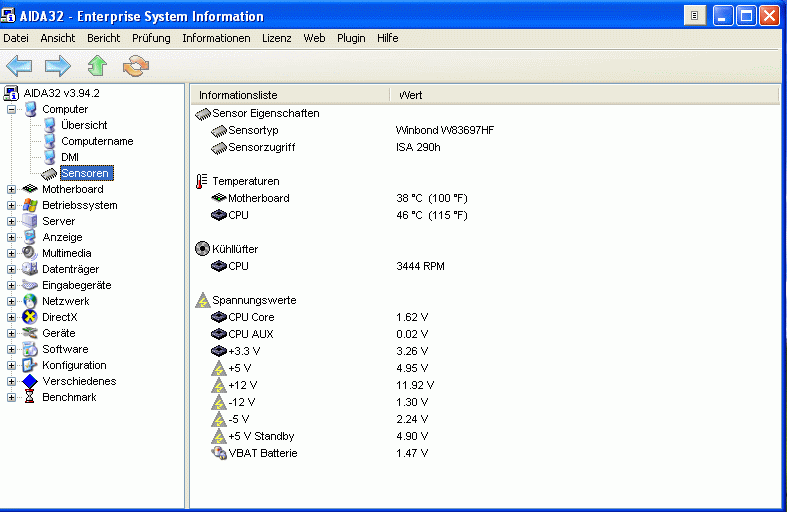Open the Informationen menu
The height and width of the screenshot is (512, 787).
(216, 38)
